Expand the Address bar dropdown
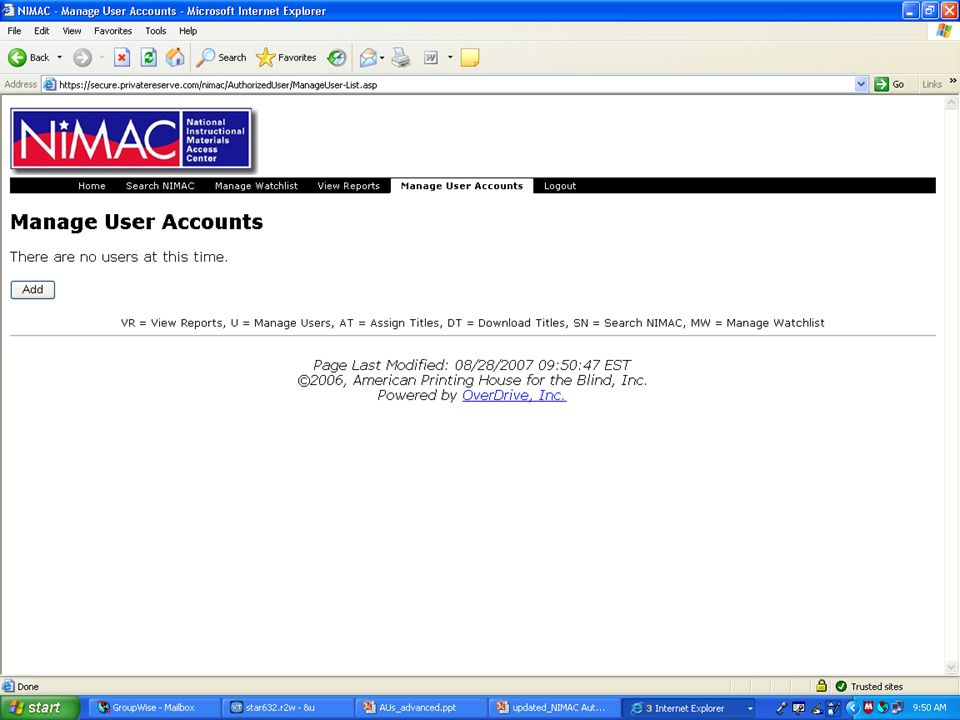This screenshot has width=960, height=720. [861, 84]
